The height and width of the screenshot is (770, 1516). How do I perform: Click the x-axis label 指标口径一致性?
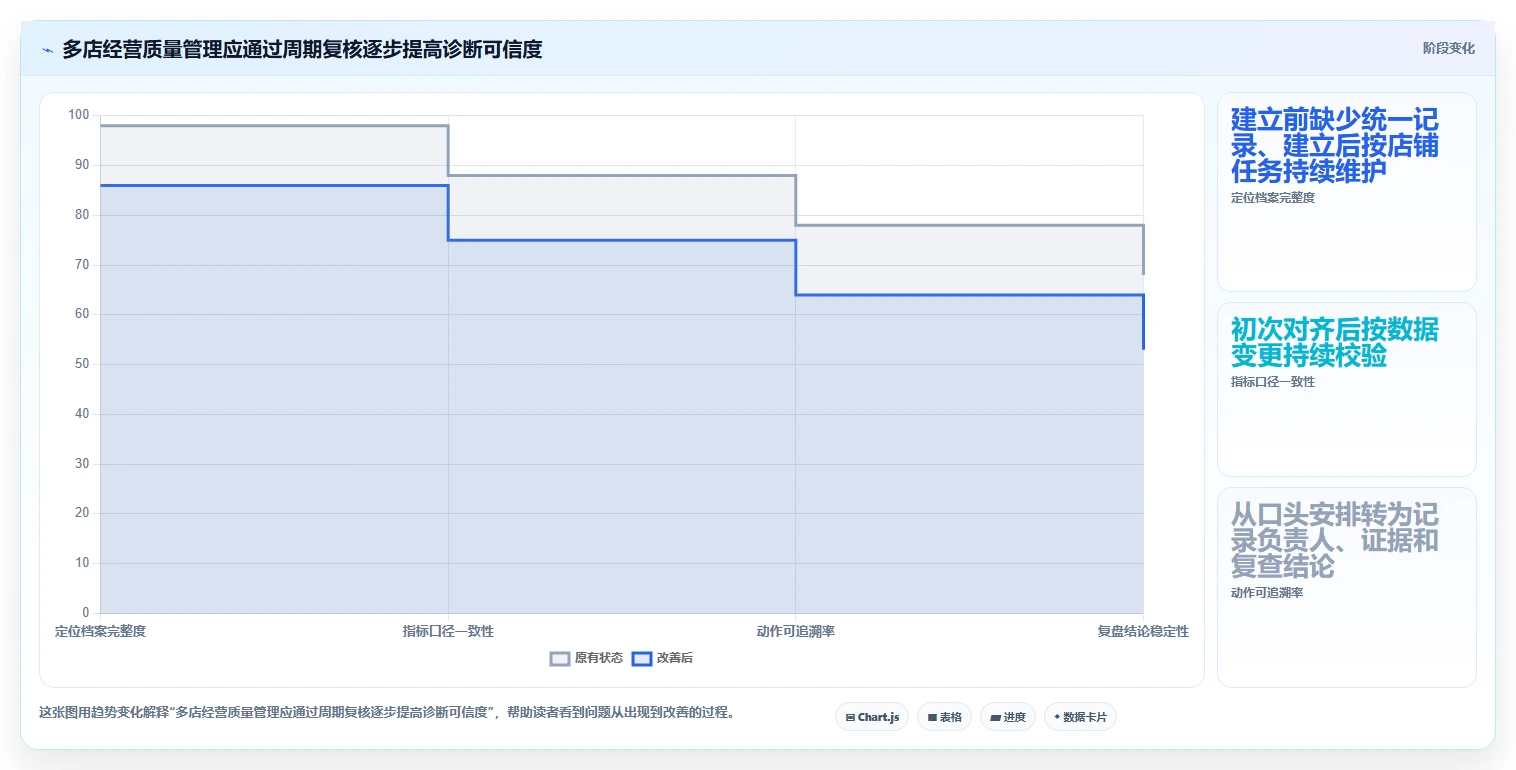click(x=448, y=631)
